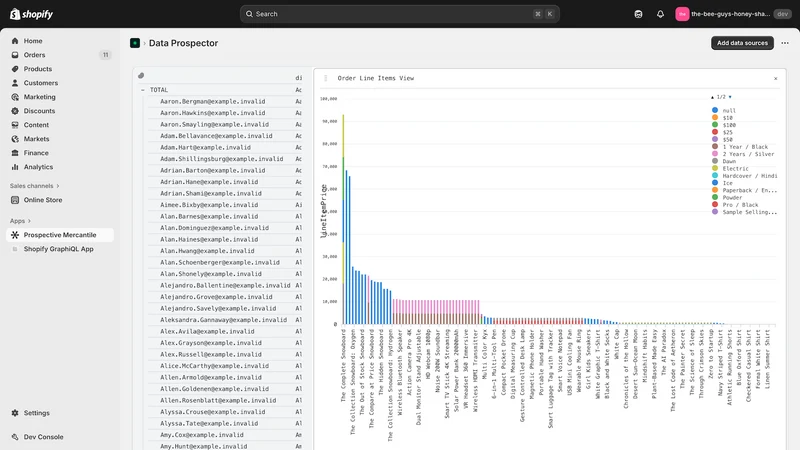Viewport: 800px width, 450px height.
Task: Click the Content icon
Action: pyautogui.click(x=15, y=125)
